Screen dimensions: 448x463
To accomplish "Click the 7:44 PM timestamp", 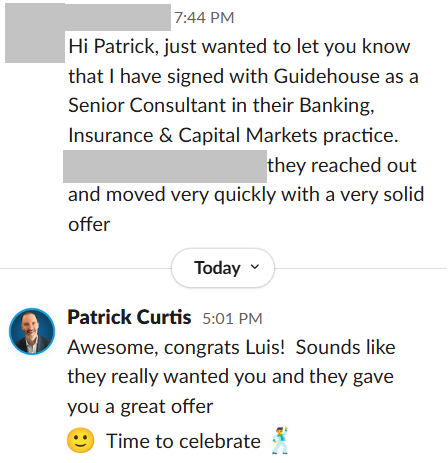I will [x=204, y=18].
